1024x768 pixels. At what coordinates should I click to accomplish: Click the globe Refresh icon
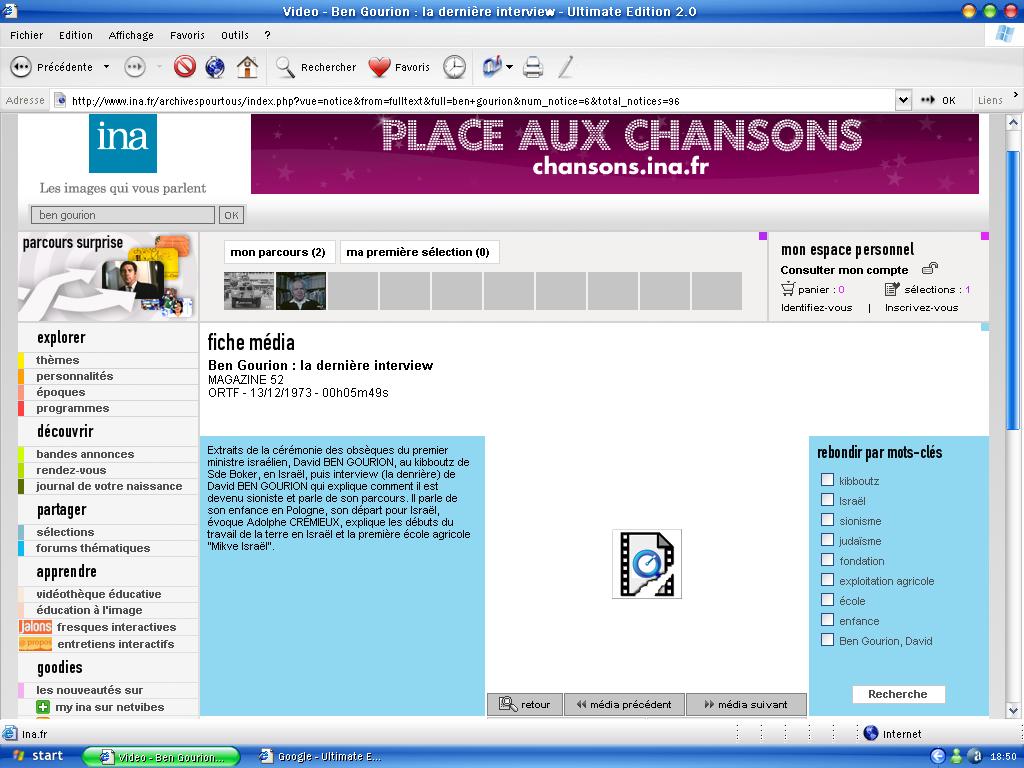pos(215,67)
